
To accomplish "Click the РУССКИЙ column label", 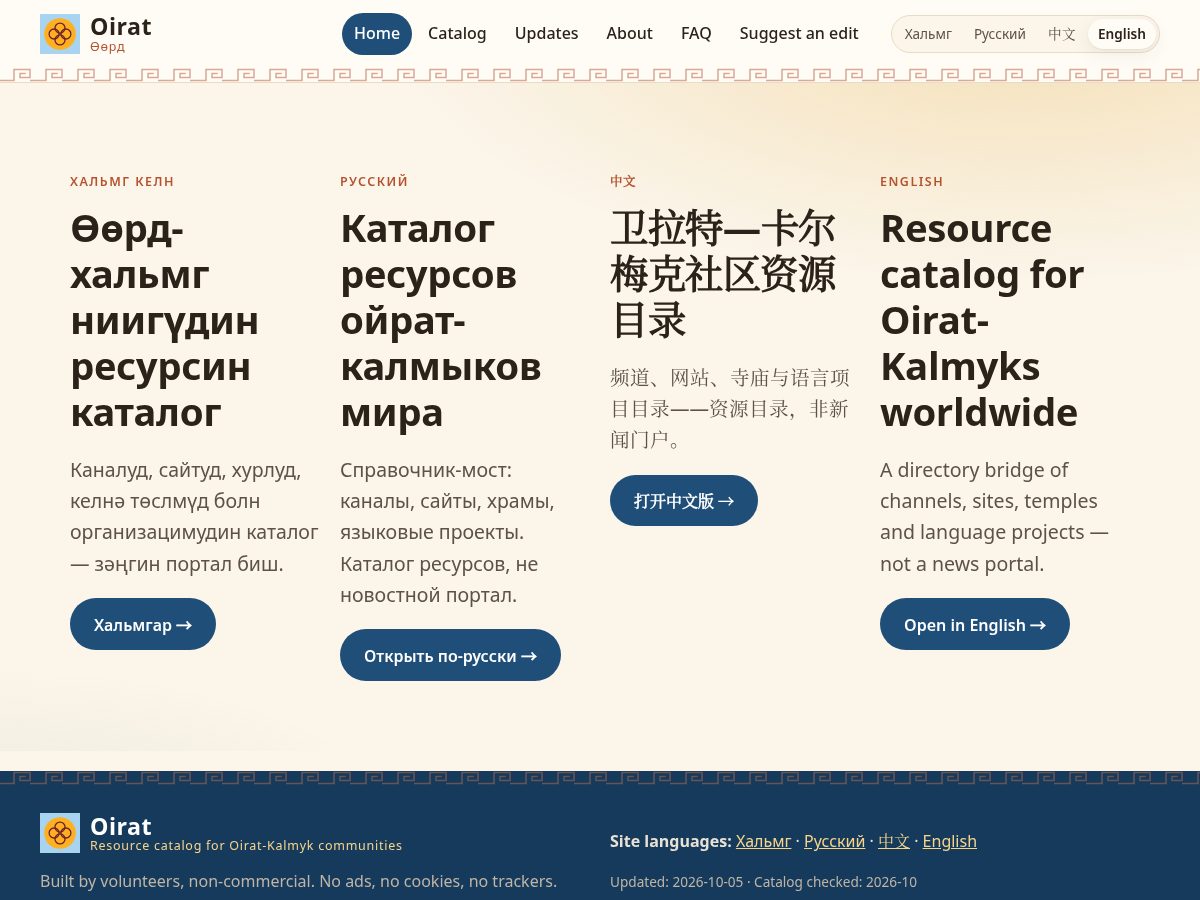I will [374, 181].
